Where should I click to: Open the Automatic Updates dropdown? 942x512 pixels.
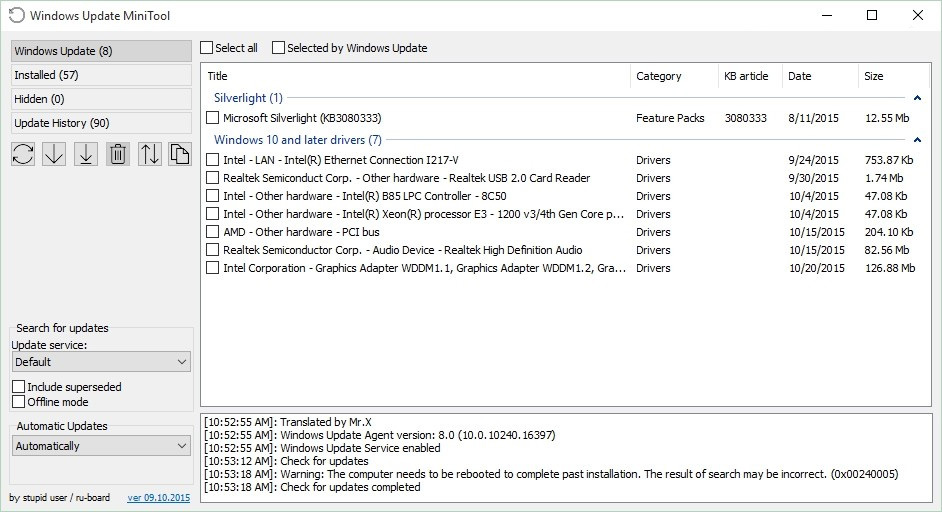[101, 446]
